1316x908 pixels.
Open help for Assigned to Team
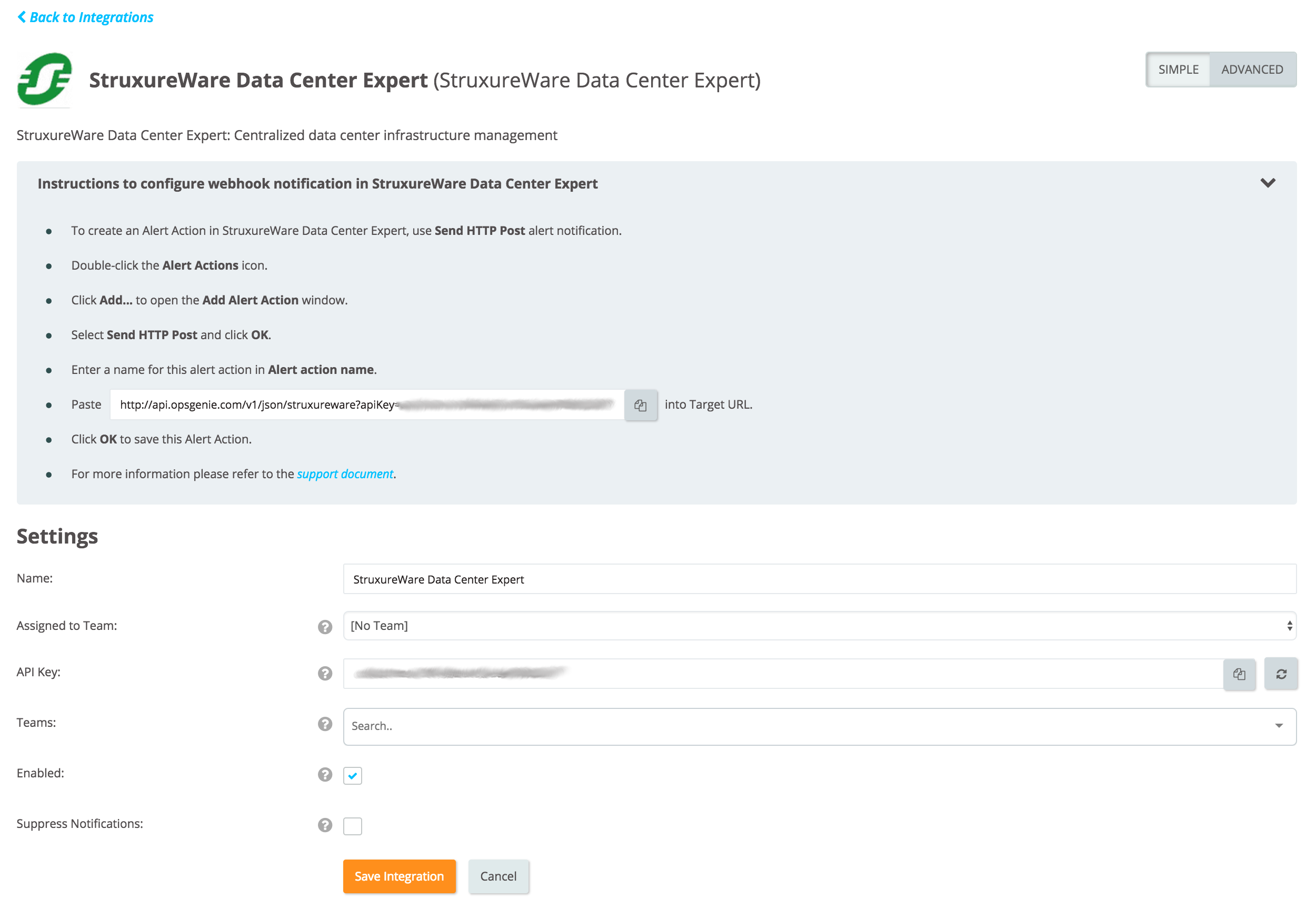point(325,626)
